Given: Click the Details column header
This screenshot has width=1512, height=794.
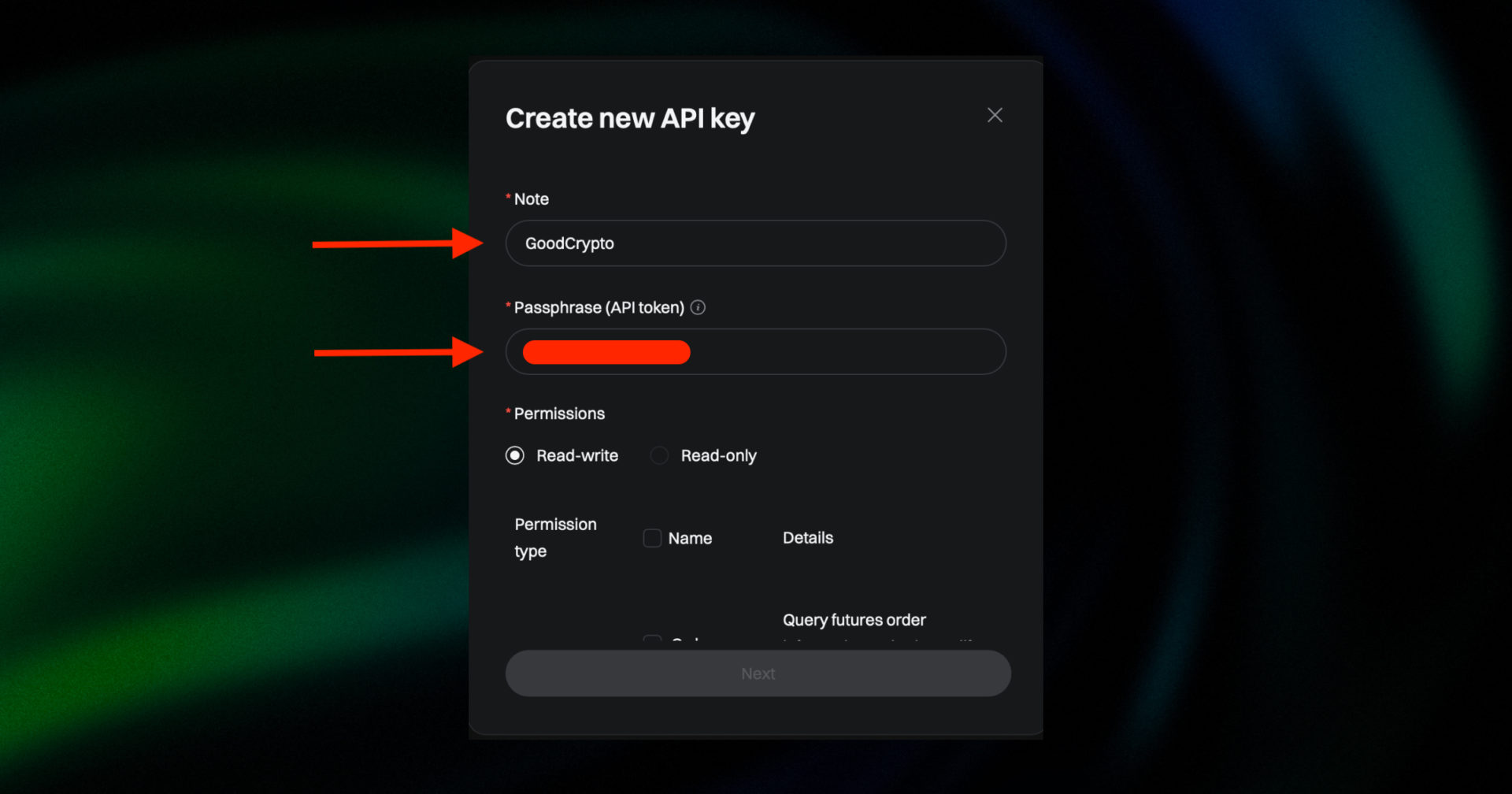Looking at the screenshot, I should pos(807,537).
